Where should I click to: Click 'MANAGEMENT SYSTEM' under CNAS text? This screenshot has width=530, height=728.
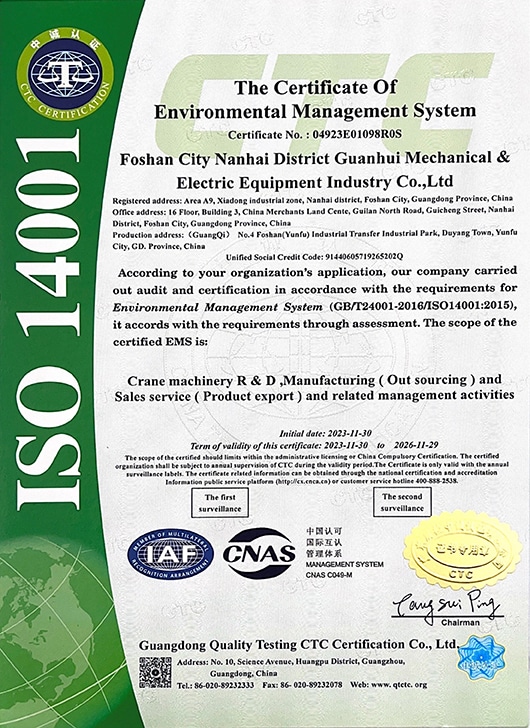tap(344, 565)
